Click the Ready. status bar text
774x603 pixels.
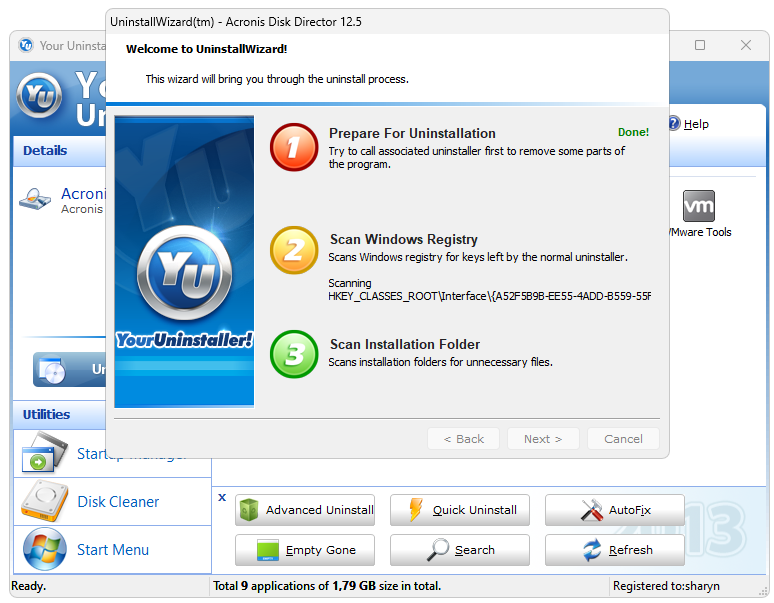(x=28, y=586)
